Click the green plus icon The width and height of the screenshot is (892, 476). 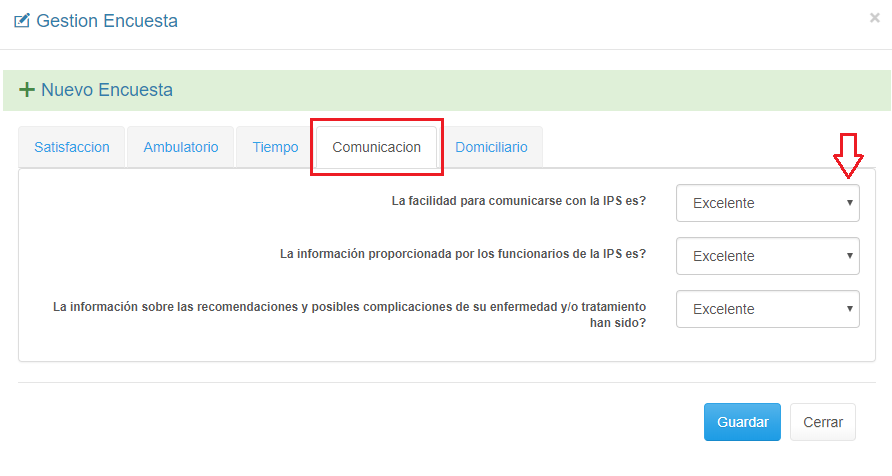(27, 90)
